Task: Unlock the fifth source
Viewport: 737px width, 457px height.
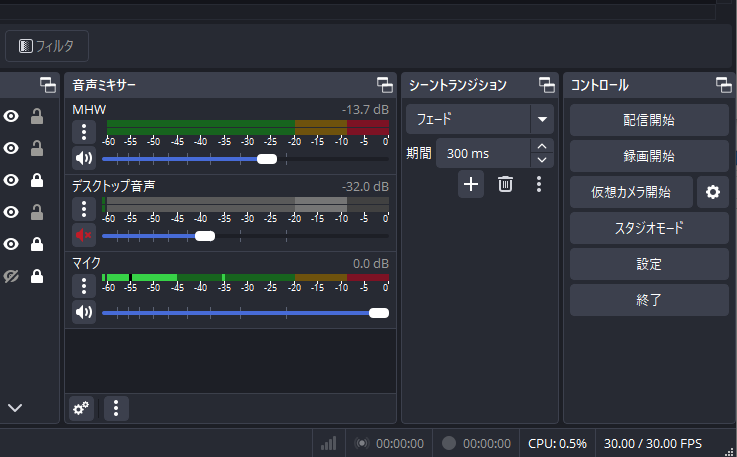Action: (x=37, y=244)
